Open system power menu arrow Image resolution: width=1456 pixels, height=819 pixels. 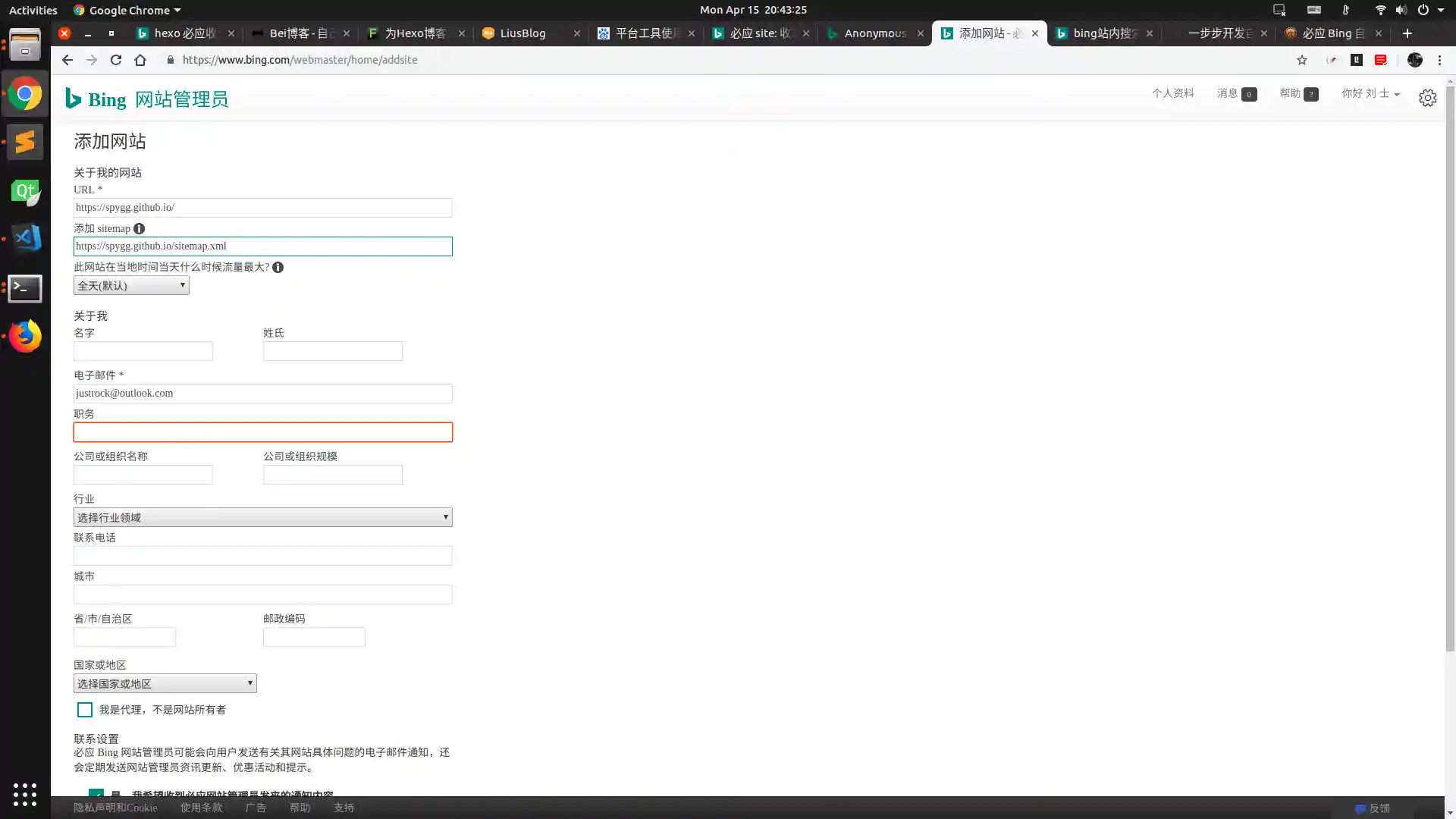(x=1441, y=10)
